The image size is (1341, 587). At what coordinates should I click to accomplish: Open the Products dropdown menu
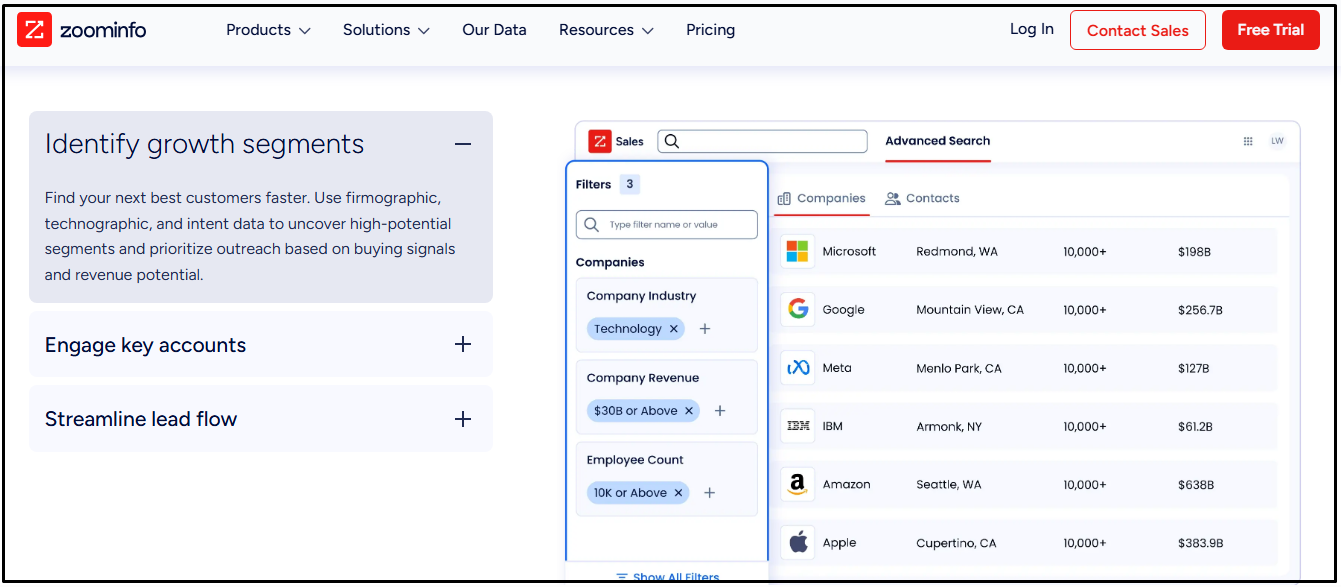[x=268, y=30]
